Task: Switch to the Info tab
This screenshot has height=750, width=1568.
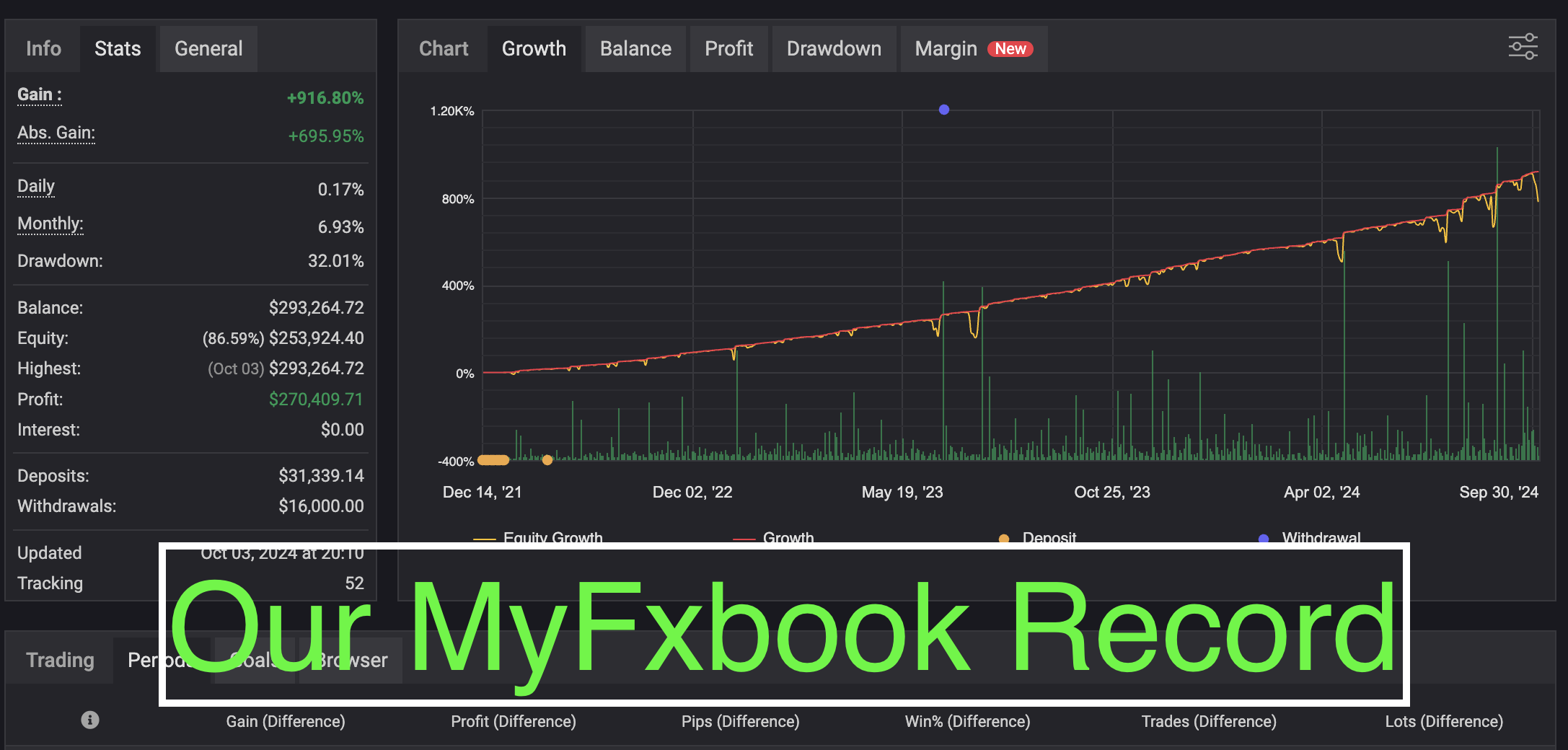Action: [x=43, y=49]
